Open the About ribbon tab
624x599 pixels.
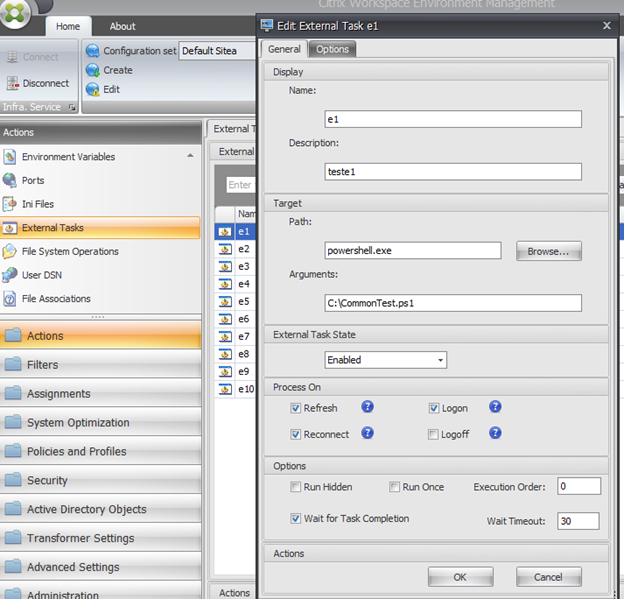pyautogui.click(x=123, y=27)
